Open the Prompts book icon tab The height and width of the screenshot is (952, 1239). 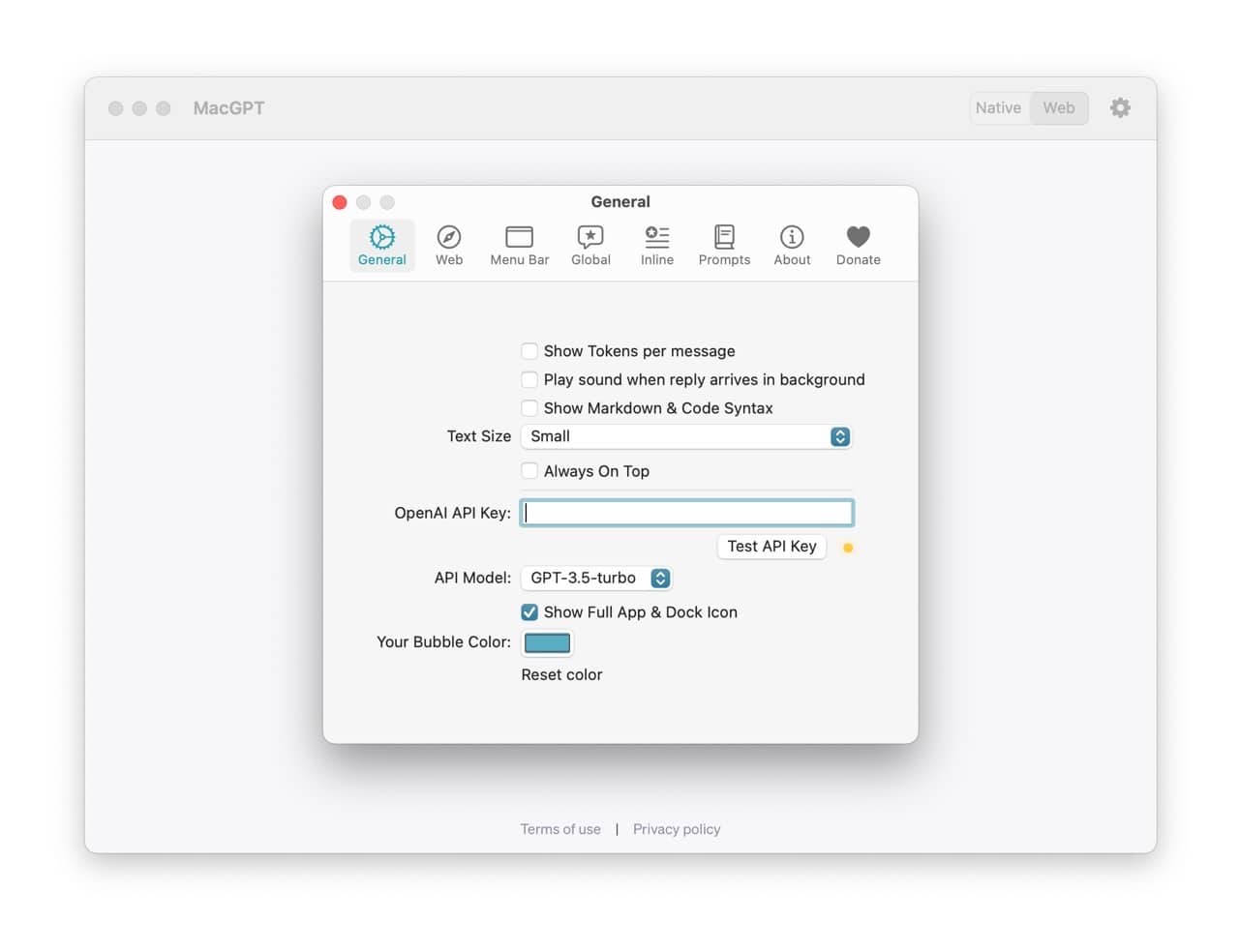[x=724, y=246]
